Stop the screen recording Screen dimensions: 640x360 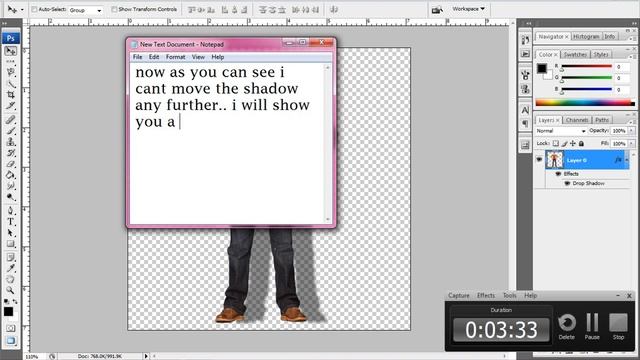coord(618,326)
